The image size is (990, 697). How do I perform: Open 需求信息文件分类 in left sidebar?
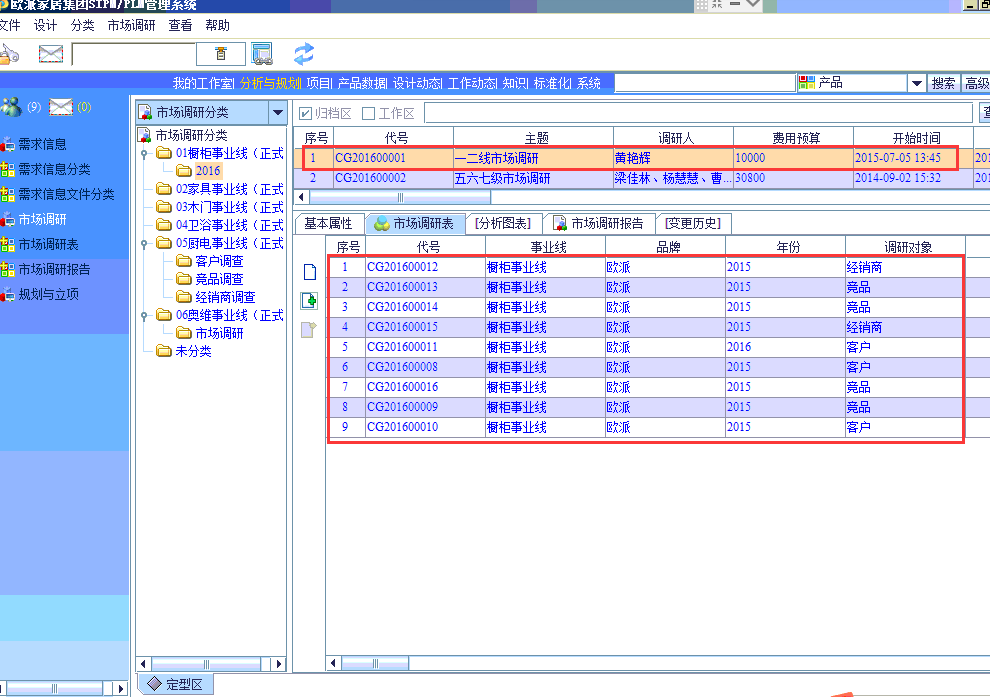tap(66, 194)
